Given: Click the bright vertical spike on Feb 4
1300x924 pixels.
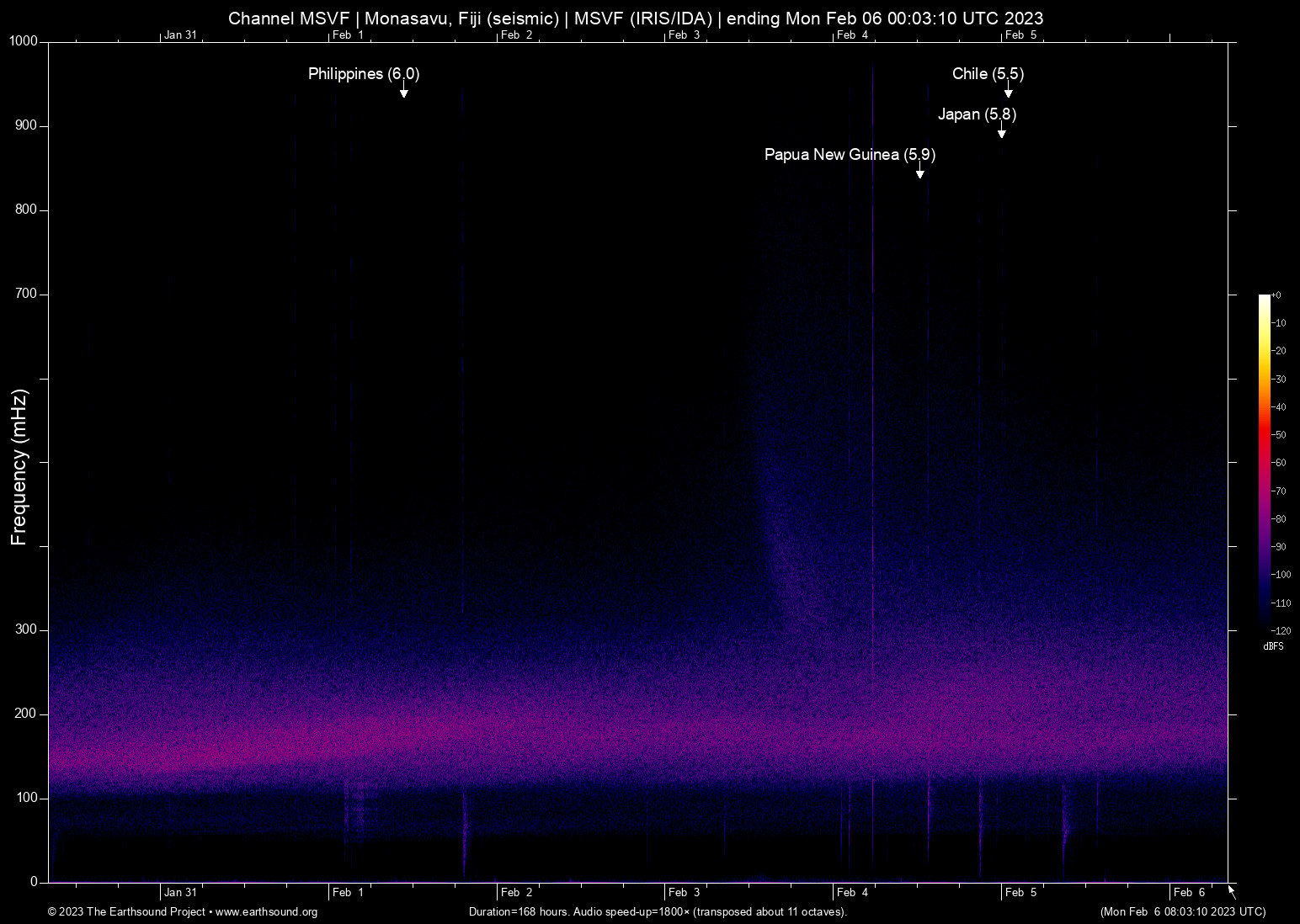Looking at the screenshot, I should point(873,471).
